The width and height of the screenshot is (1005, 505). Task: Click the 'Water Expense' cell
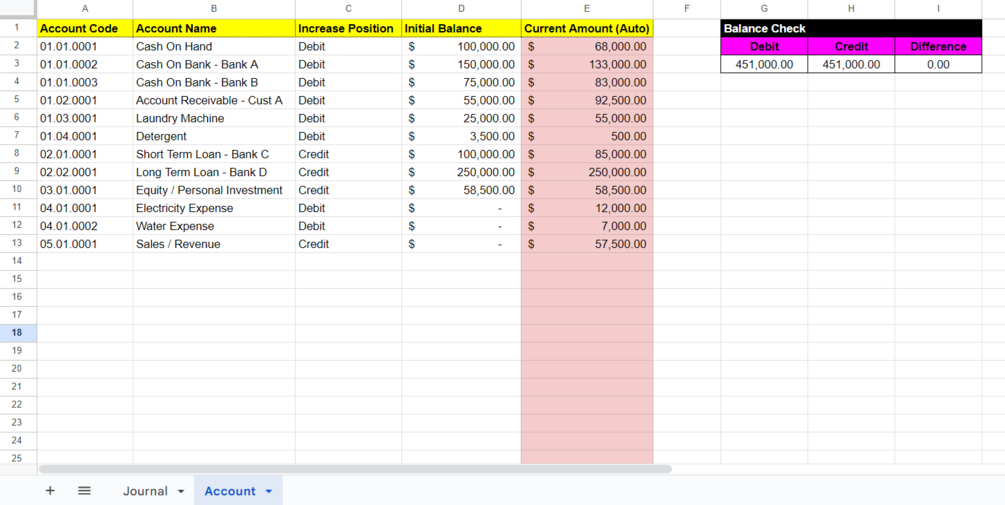(x=214, y=226)
